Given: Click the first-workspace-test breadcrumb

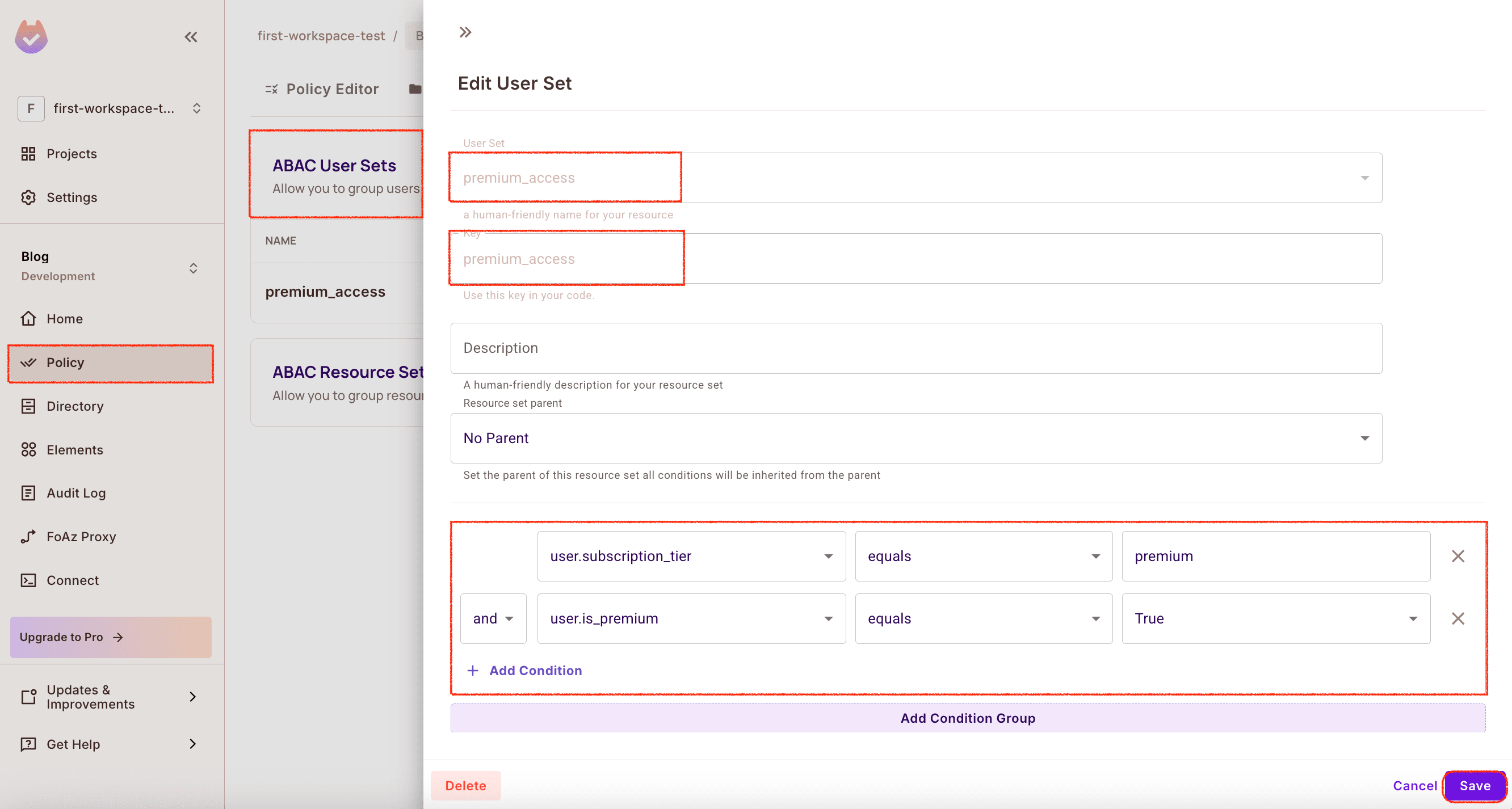Looking at the screenshot, I should click(x=321, y=36).
